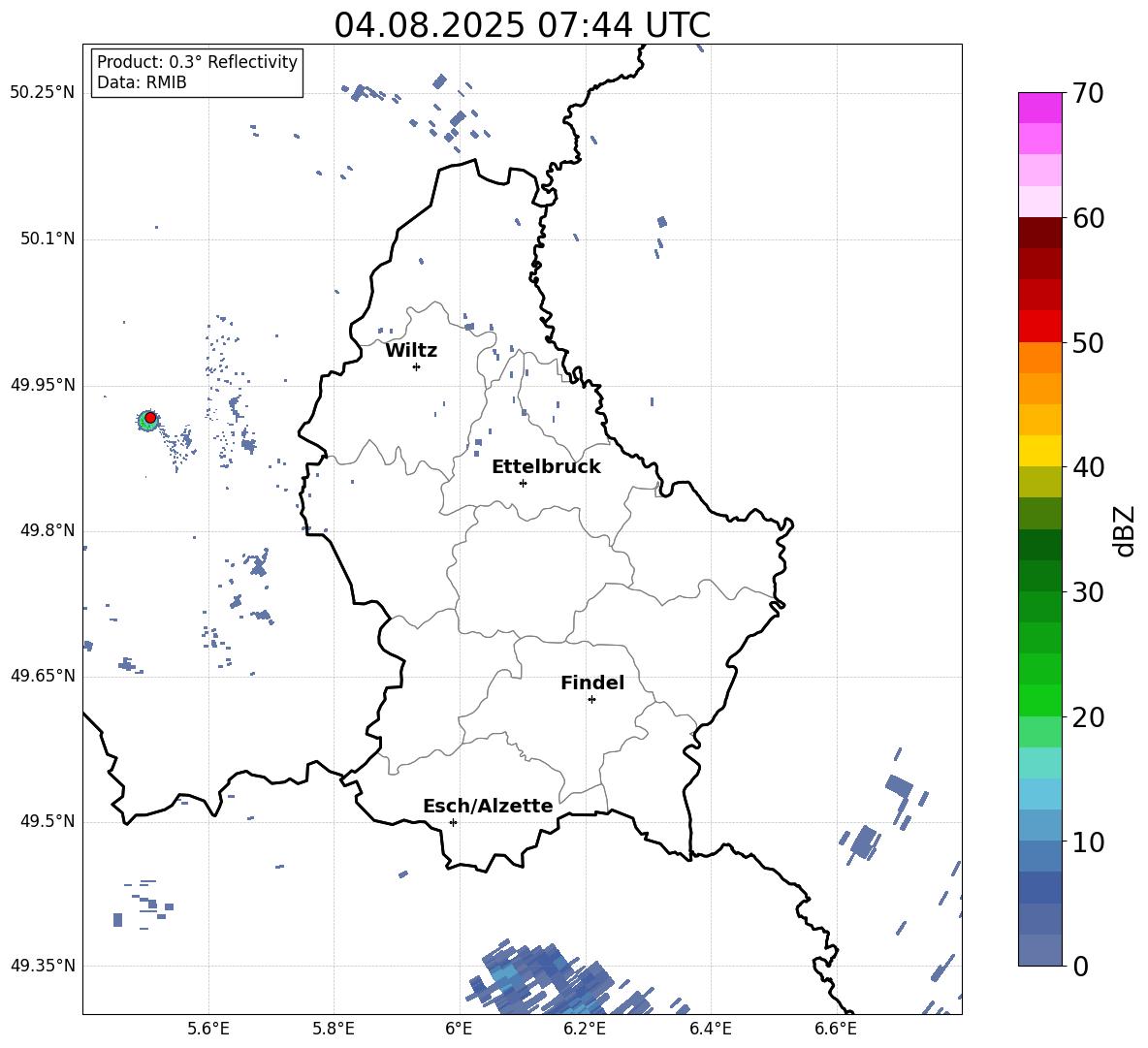Image resolution: width=1148 pixels, height=1048 pixels.
Task: Click the slate blue colorbar segment just above 0
Action: coord(1039,949)
